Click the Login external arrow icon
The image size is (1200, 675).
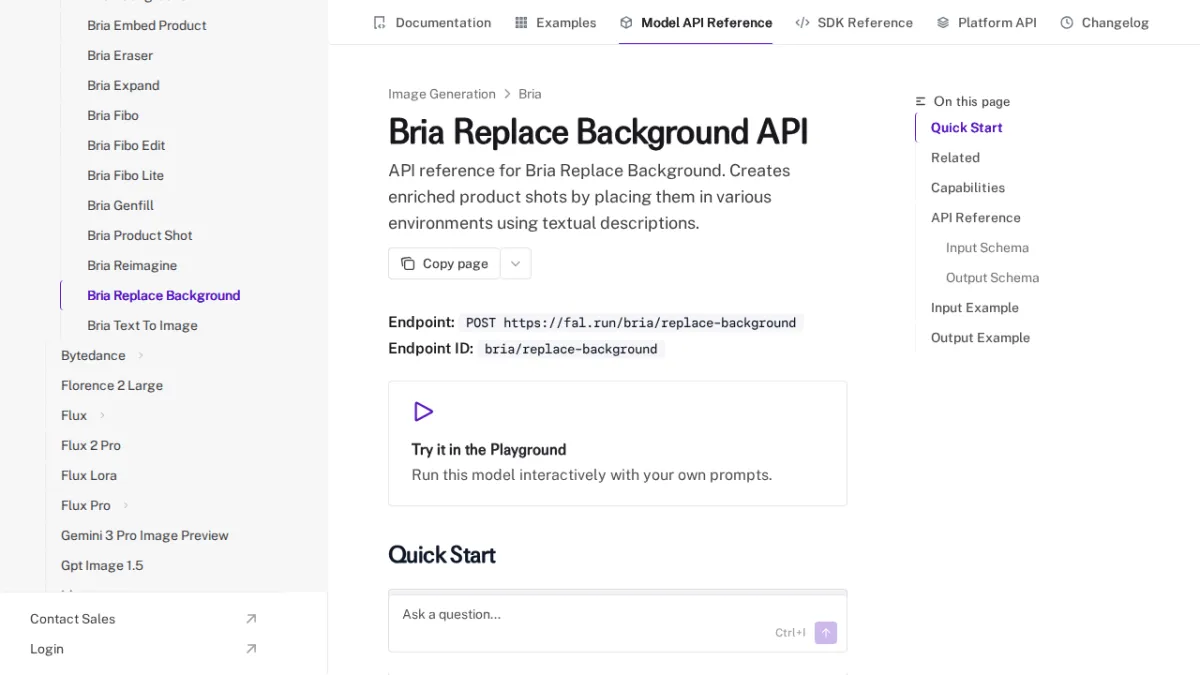[251, 649]
